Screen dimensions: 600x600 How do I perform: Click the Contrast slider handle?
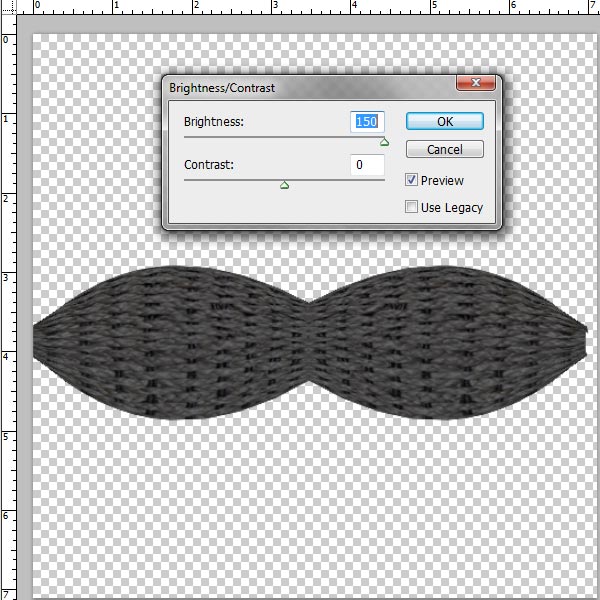(284, 186)
